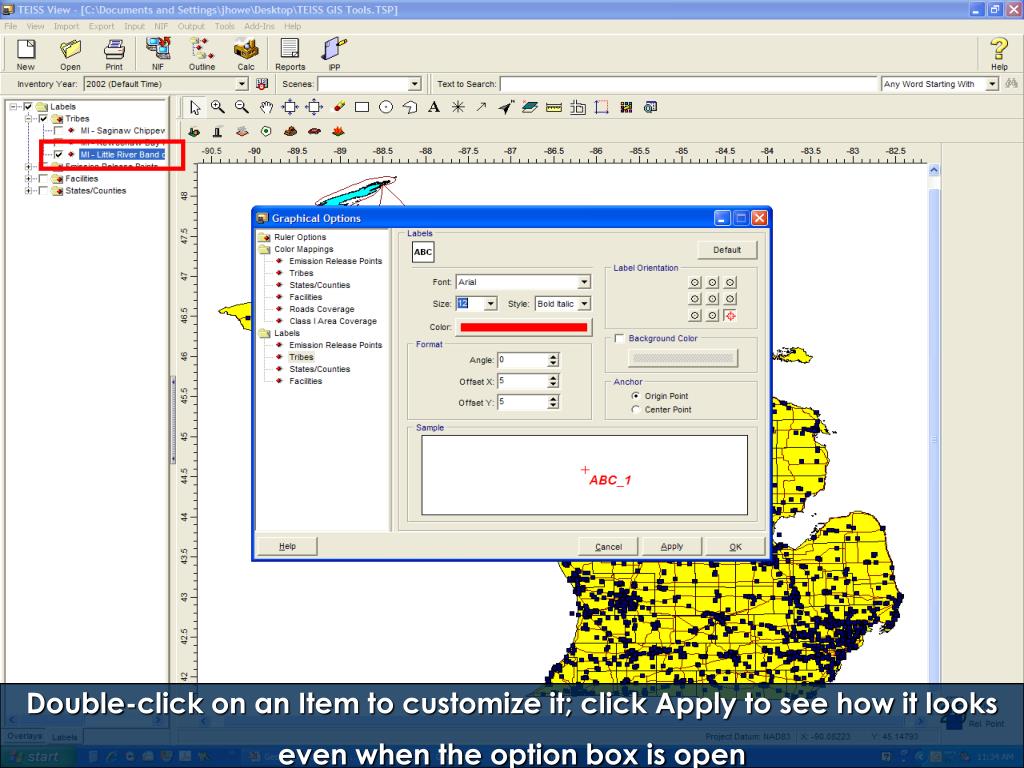Open Help with the question mark icon

click(x=999, y=54)
